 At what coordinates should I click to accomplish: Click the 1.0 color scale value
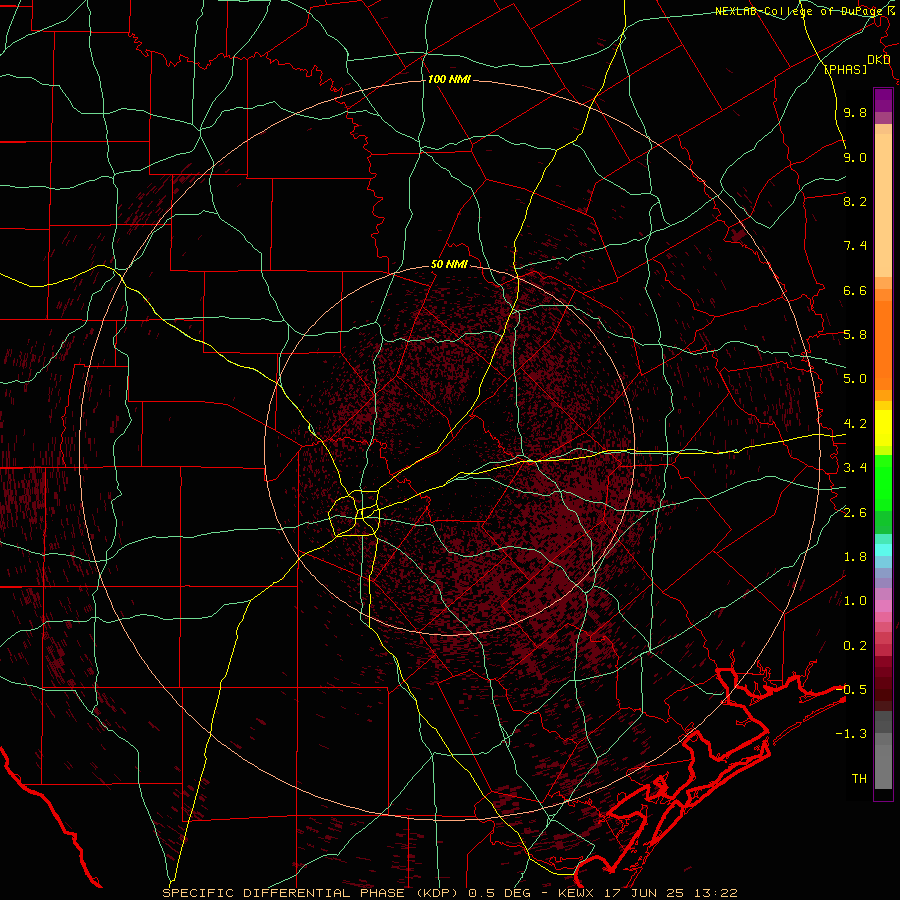click(x=855, y=601)
